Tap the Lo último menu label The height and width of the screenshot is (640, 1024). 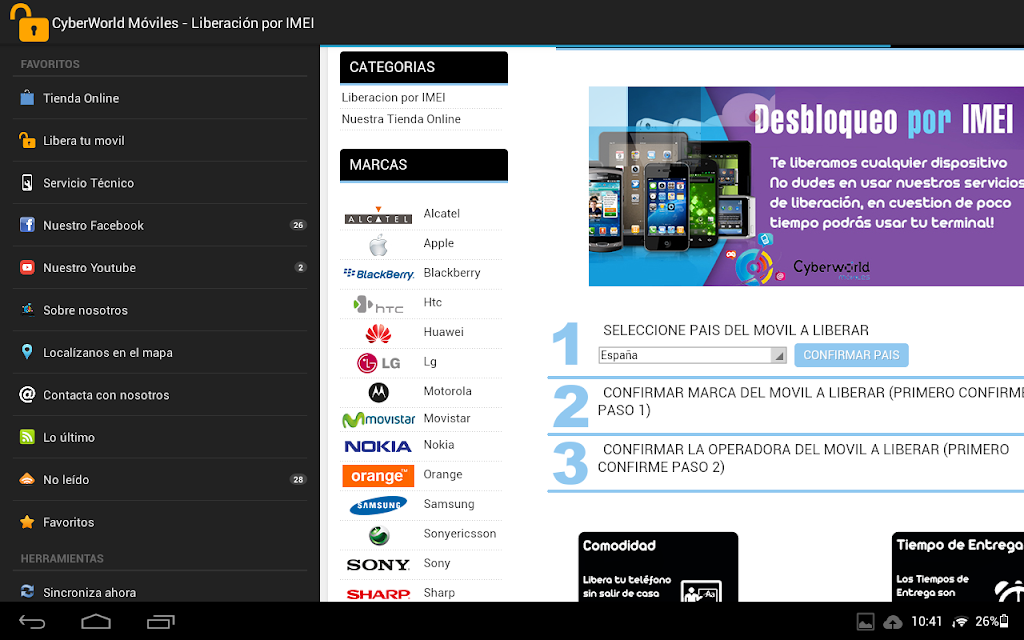(x=69, y=438)
